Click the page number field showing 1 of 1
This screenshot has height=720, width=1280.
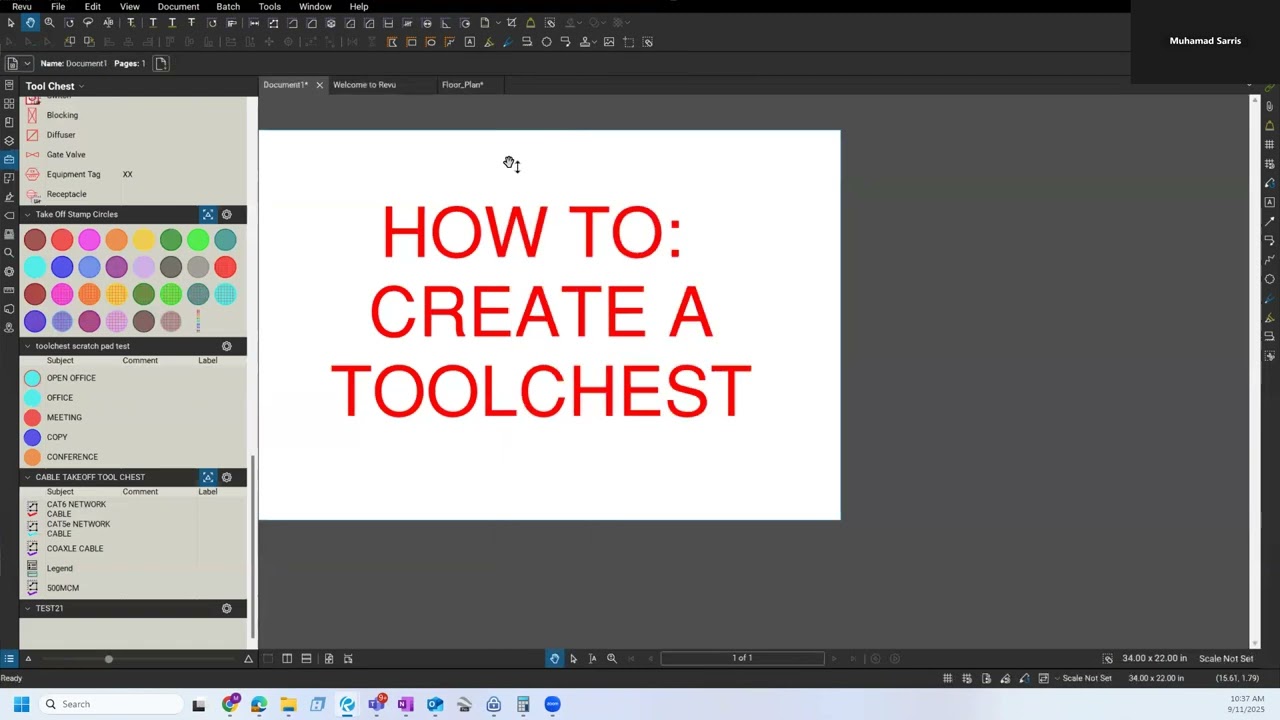tap(742, 658)
